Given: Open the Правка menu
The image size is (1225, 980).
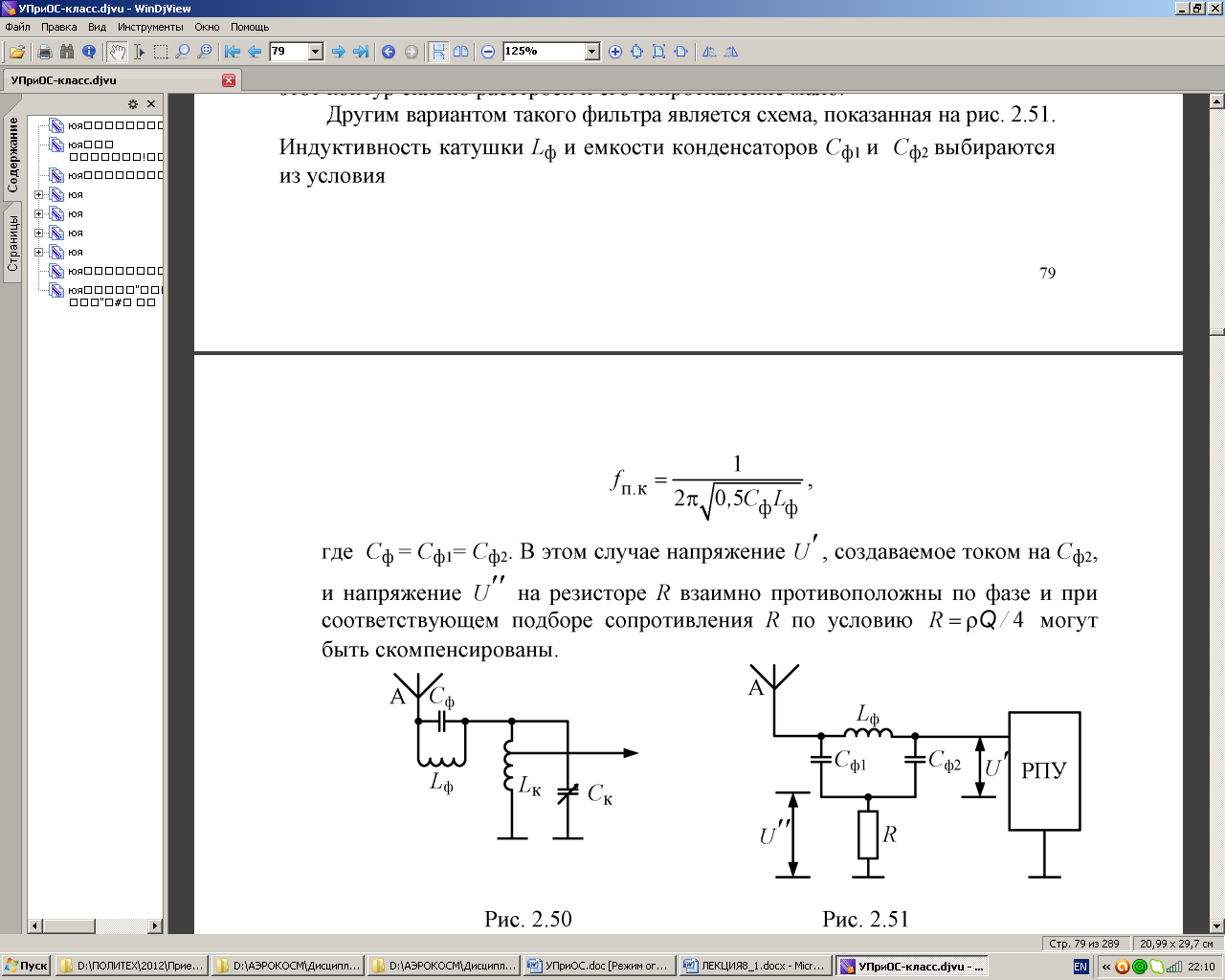Looking at the screenshot, I should pos(59,27).
